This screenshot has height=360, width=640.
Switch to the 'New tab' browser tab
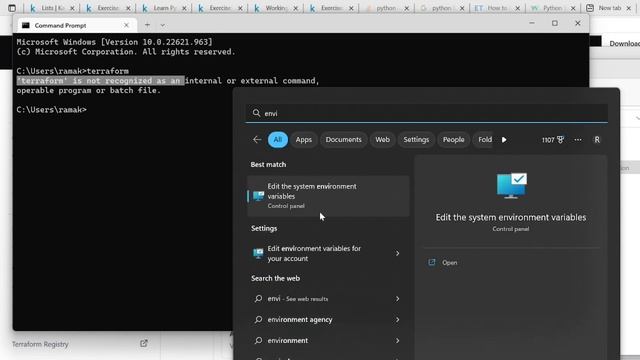click(x=609, y=8)
